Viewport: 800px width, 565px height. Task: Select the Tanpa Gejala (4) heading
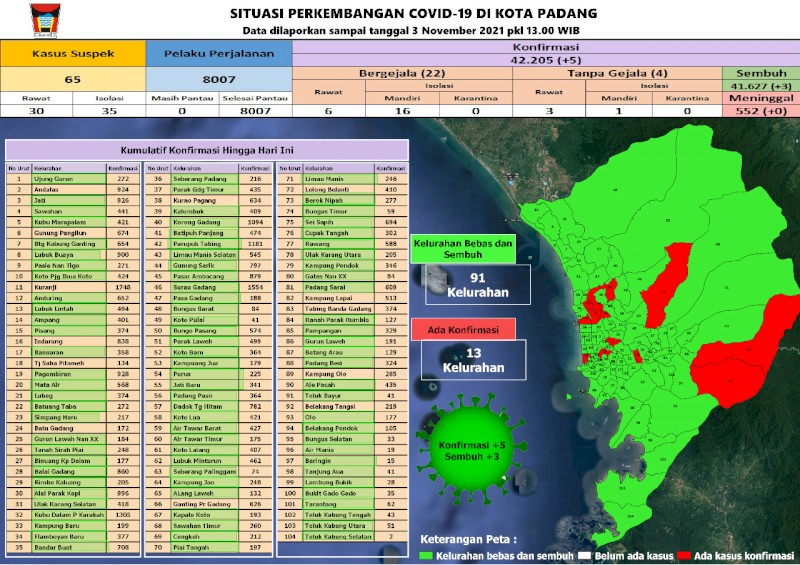617,73
